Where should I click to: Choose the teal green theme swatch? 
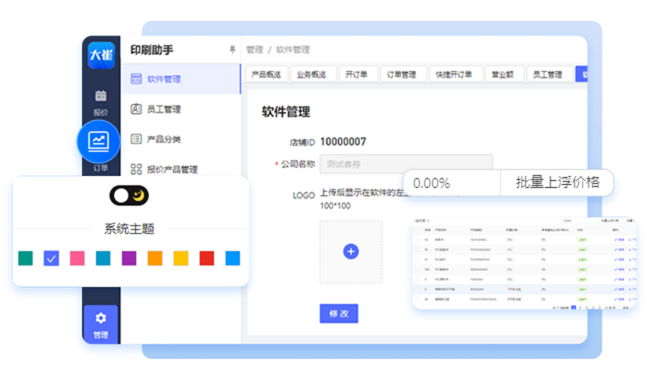click(x=25, y=258)
